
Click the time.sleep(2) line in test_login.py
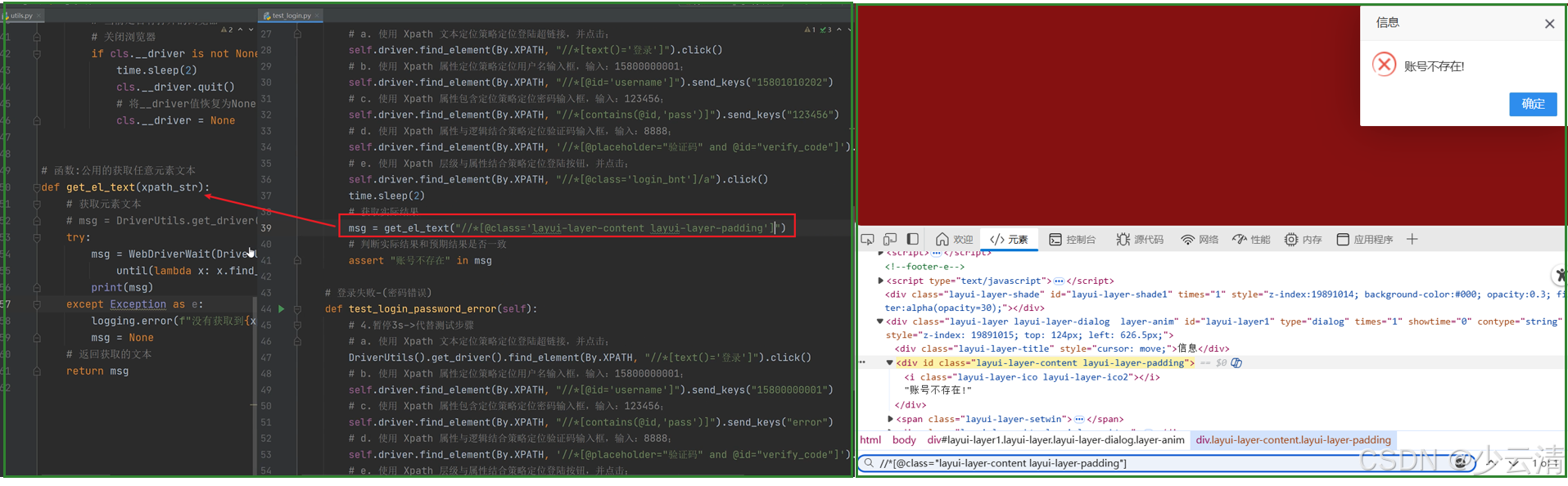[x=386, y=196]
